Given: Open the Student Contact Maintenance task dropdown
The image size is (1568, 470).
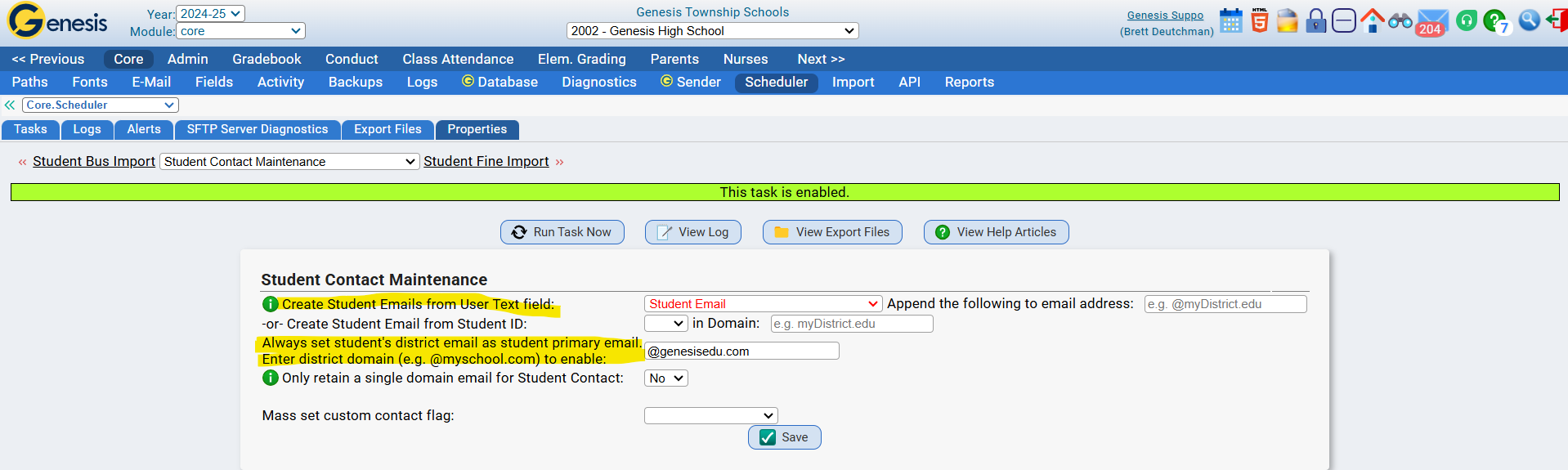Looking at the screenshot, I should pos(289,162).
